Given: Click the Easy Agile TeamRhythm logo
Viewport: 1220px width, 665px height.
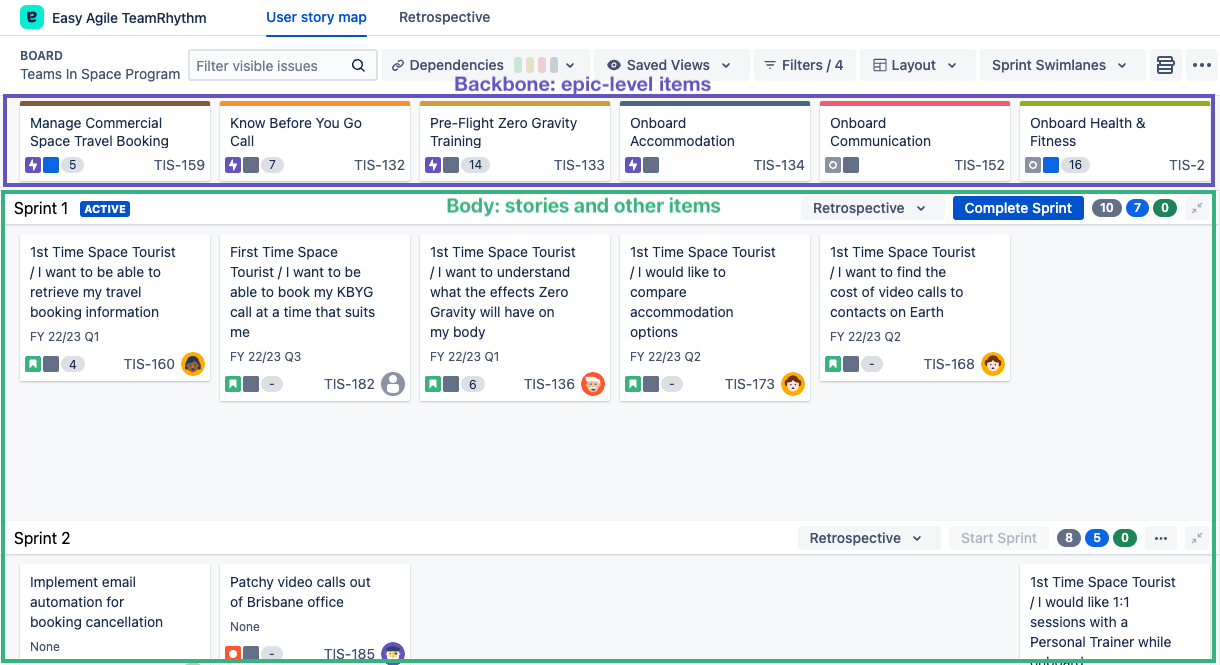Looking at the screenshot, I should (32, 17).
